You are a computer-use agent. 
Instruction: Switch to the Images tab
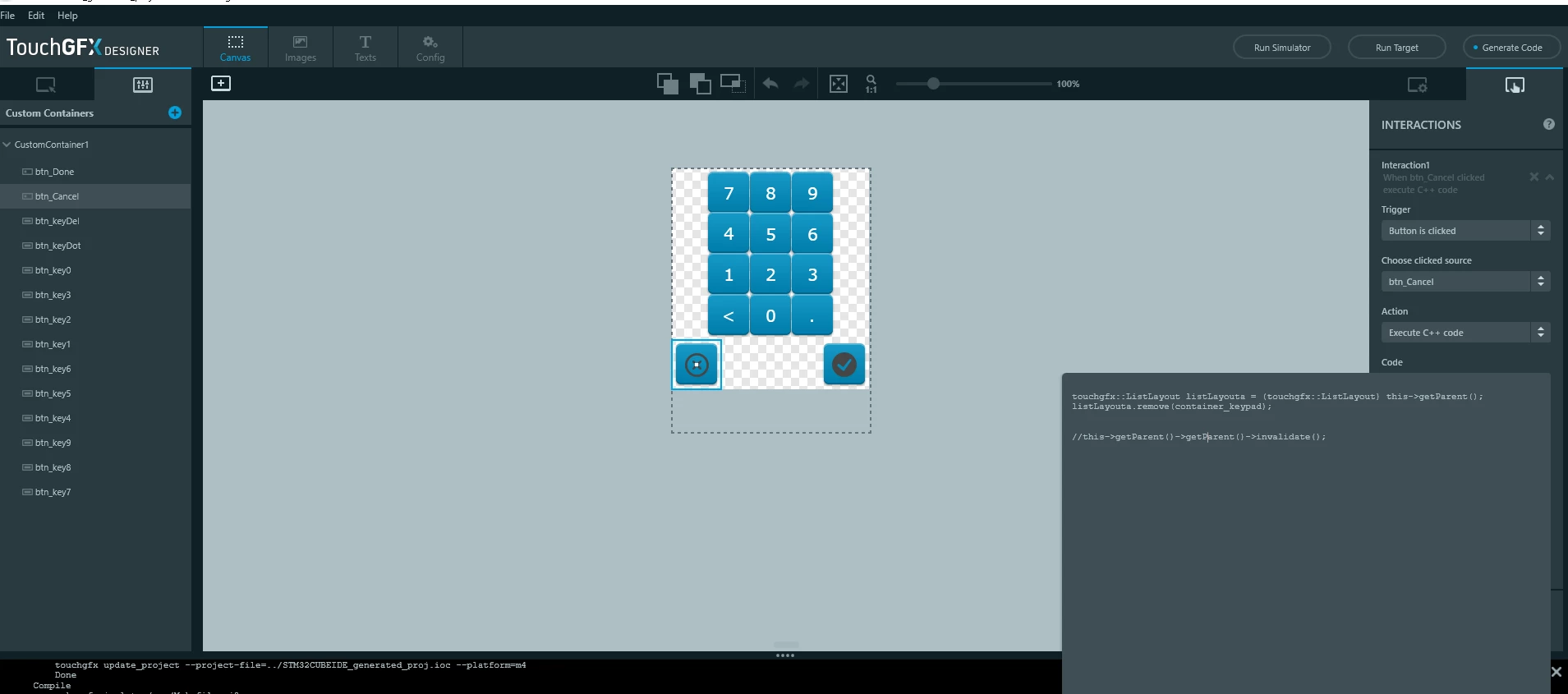point(301,48)
